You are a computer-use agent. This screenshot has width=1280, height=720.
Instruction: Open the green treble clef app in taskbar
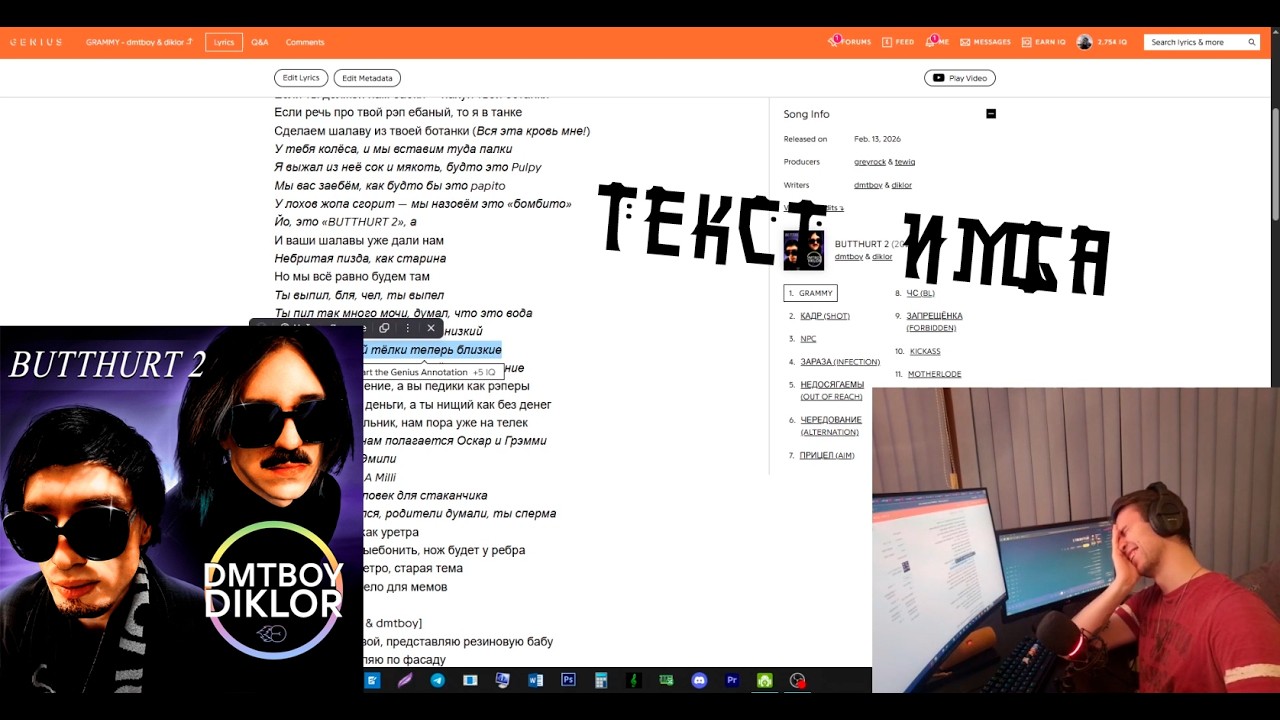click(634, 680)
